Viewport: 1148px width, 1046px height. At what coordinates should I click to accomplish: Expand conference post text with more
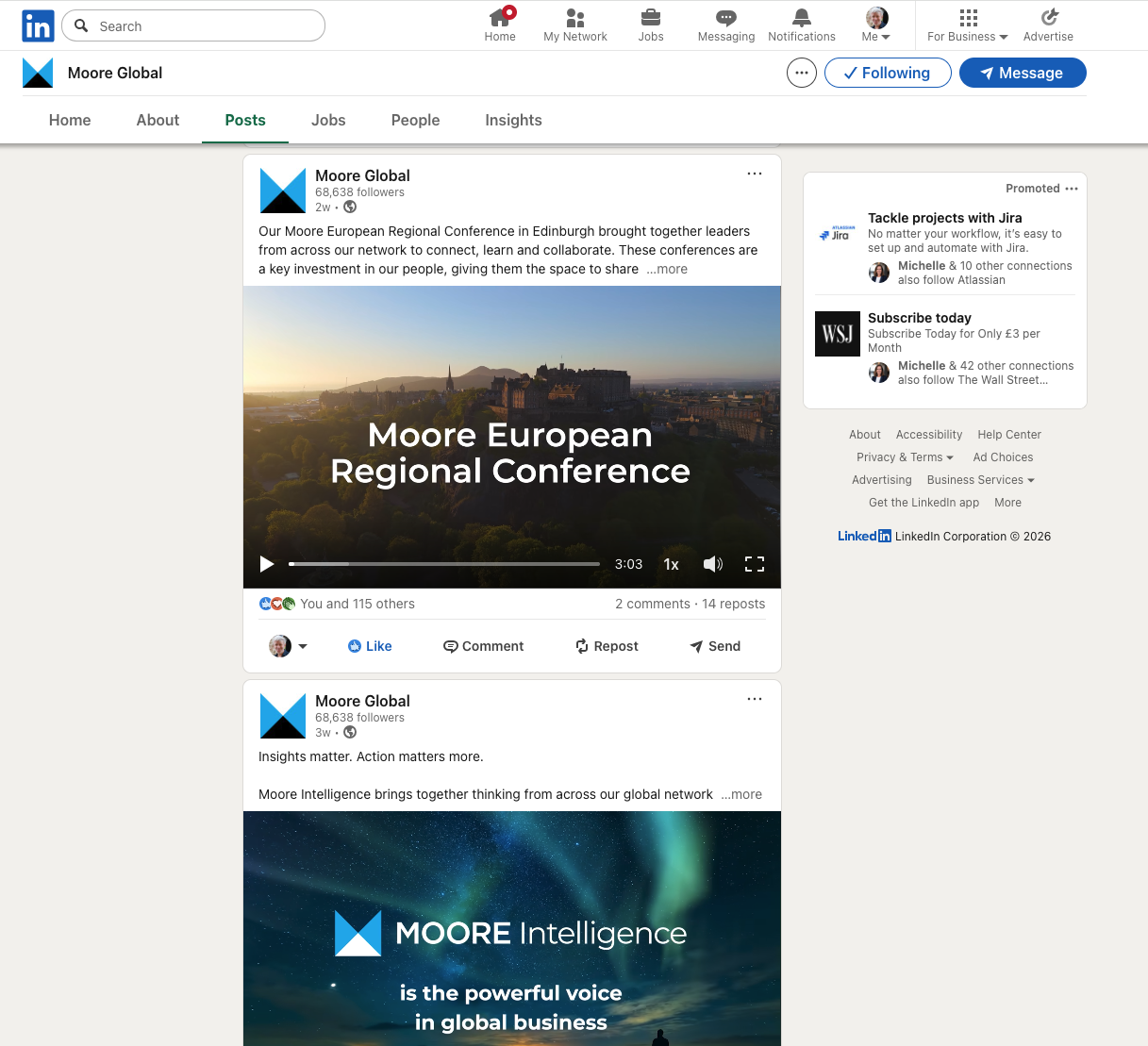click(x=667, y=269)
